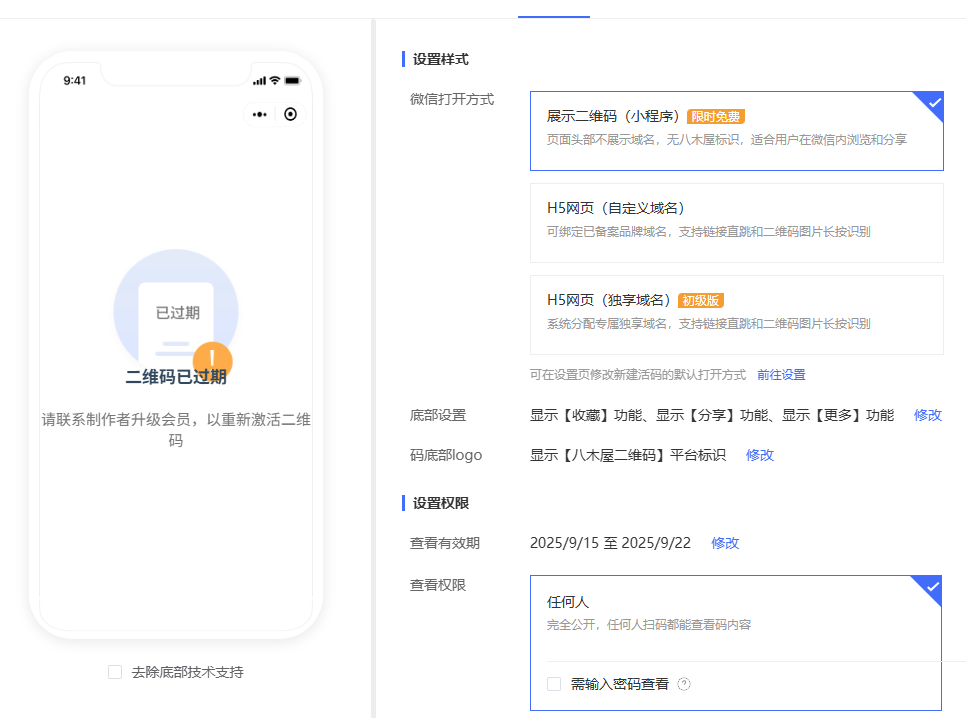Click 二维码已过期 title in preview

tap(176, 377)
